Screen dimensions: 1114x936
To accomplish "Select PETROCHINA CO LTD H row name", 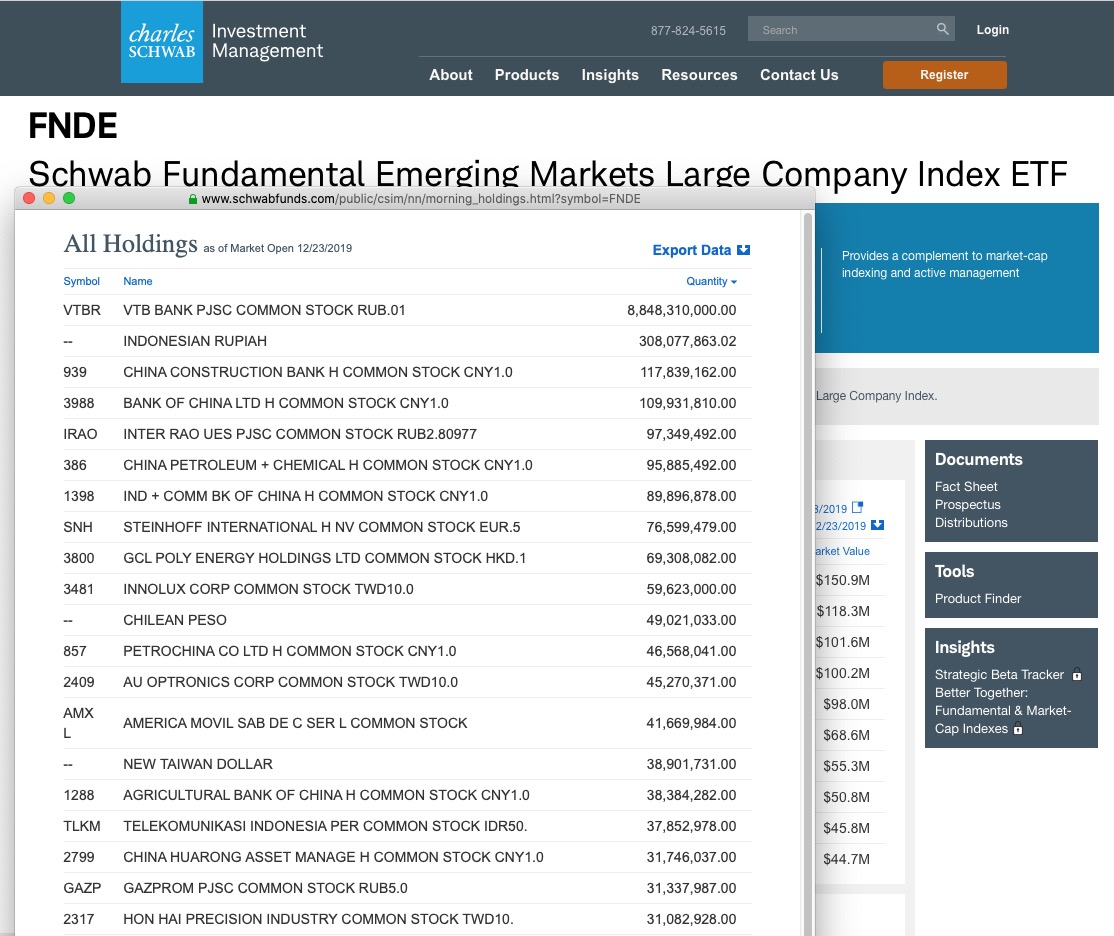I will (x=289, y=651).
